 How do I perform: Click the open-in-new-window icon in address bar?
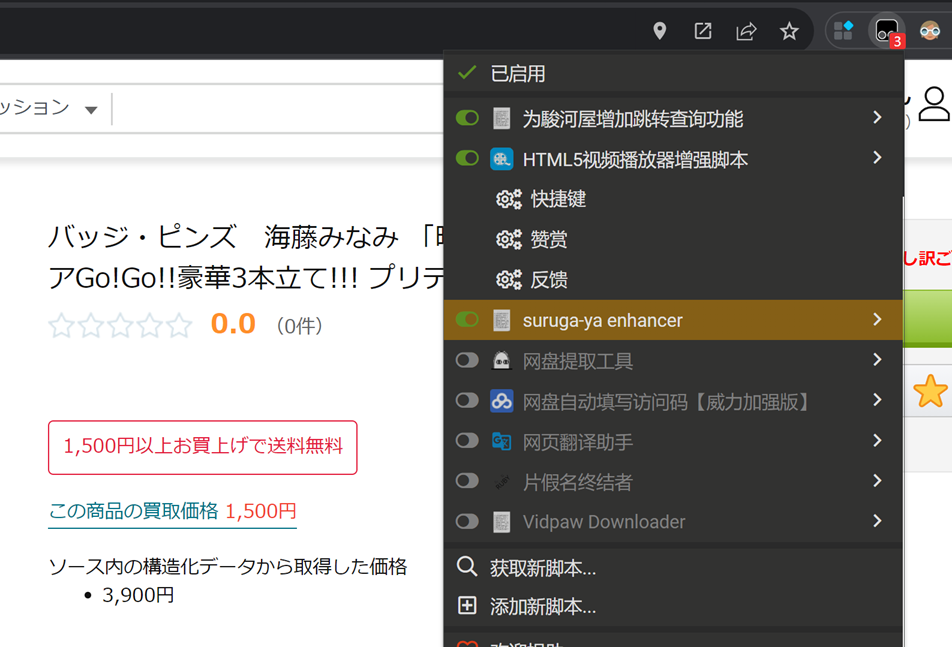(703, 31)
